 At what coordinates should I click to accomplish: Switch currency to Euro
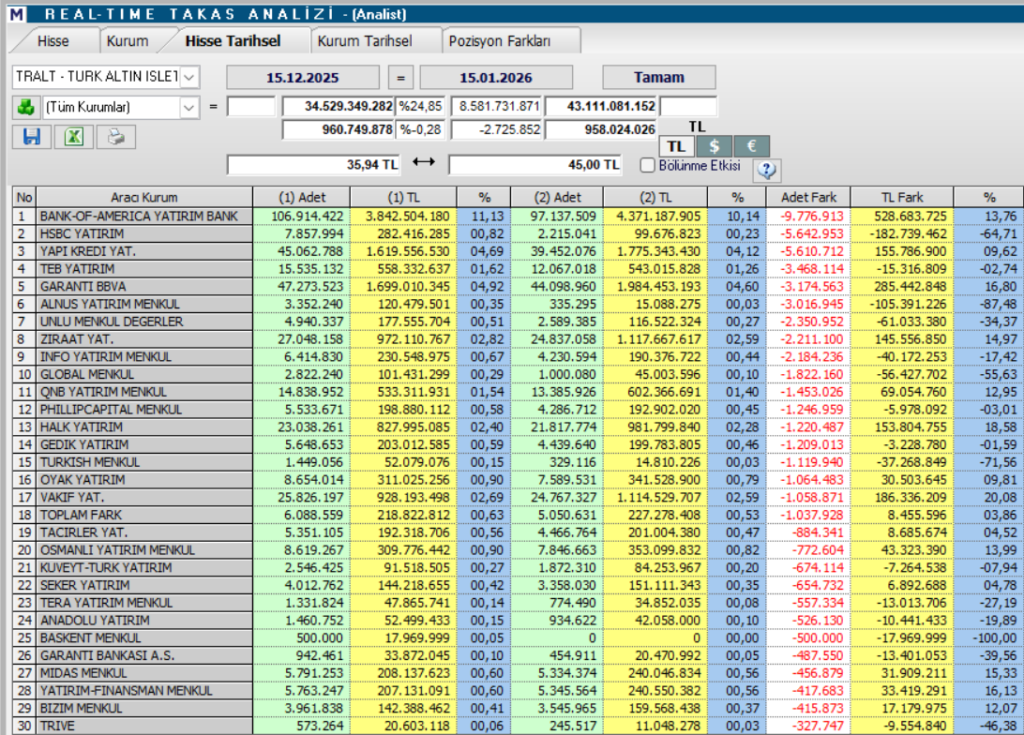tap(751, 146)
